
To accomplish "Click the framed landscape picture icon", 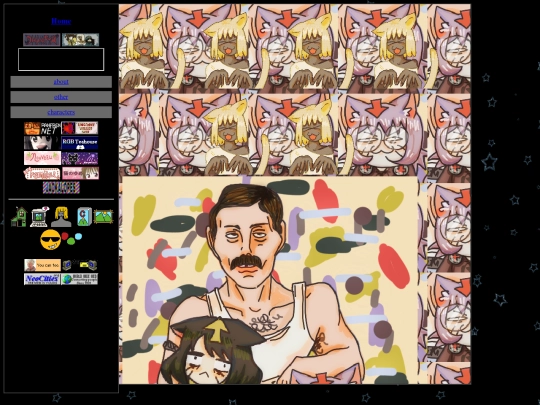I will [x=103, y=217].
